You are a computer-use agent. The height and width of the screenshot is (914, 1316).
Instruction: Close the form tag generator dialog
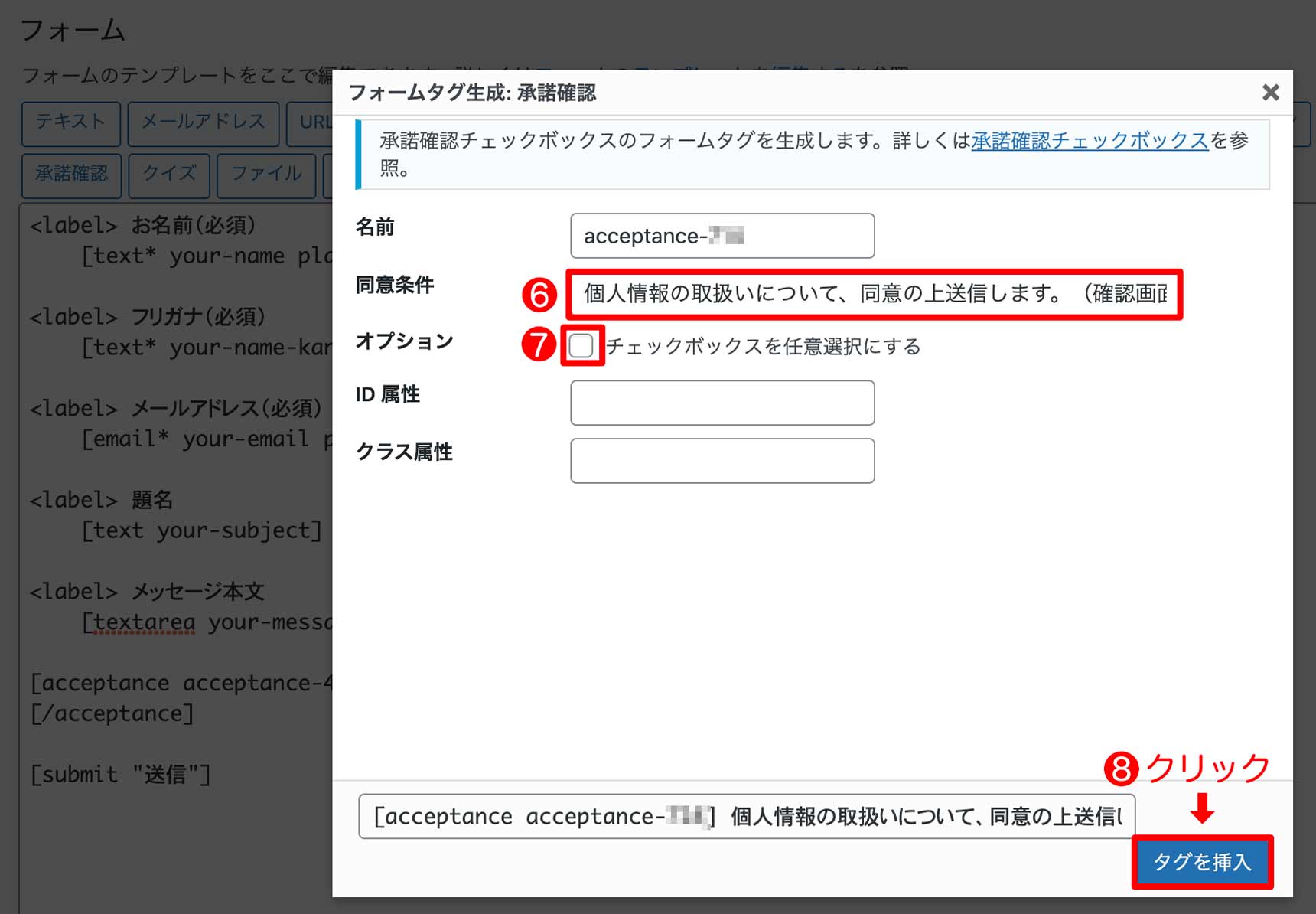pos(1270,93)
